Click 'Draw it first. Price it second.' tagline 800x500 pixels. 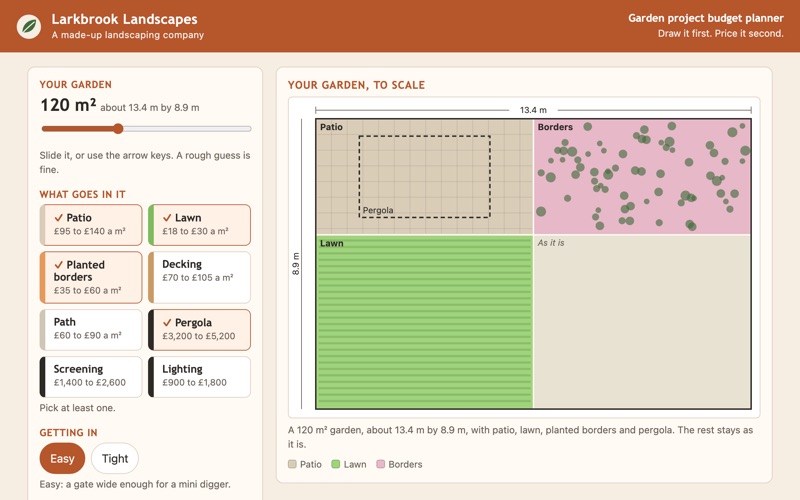pyautogui.click(x=720, y=34)
